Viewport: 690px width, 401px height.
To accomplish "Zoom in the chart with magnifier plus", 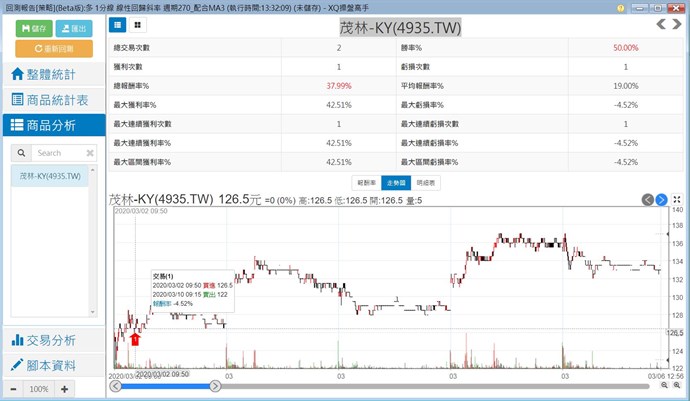I will point(677,385).
